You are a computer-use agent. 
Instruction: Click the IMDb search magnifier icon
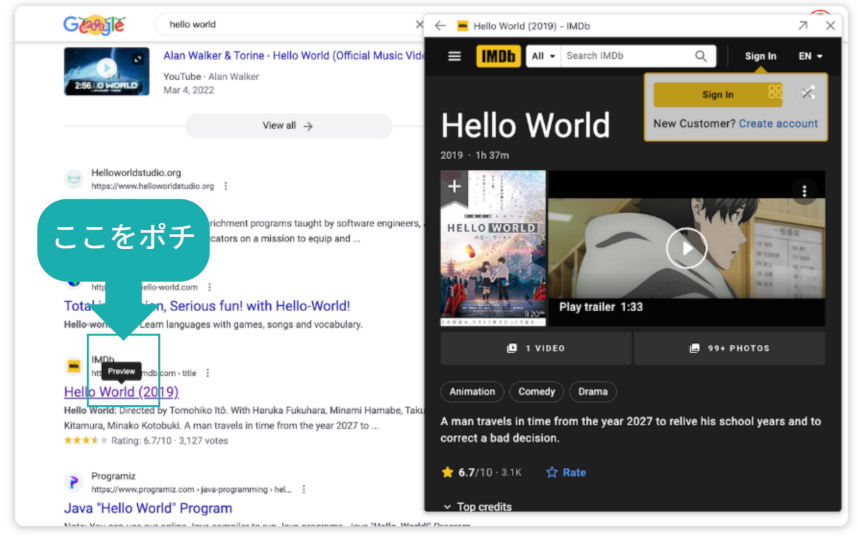click(x=700, y=56)
